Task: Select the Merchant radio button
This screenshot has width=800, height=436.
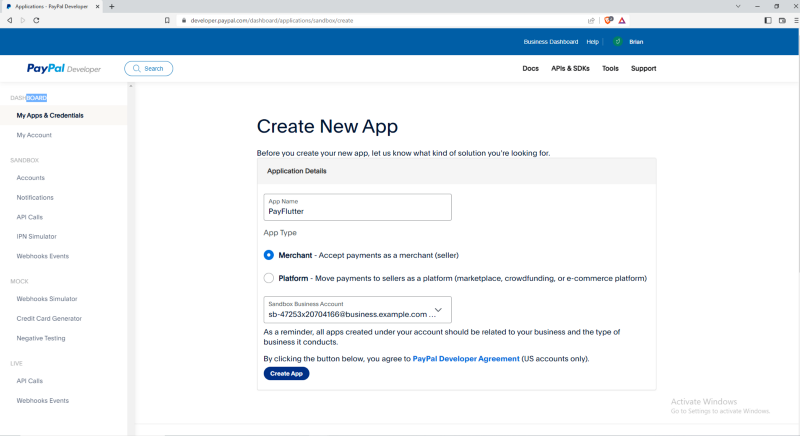Action: pos(269,255)
